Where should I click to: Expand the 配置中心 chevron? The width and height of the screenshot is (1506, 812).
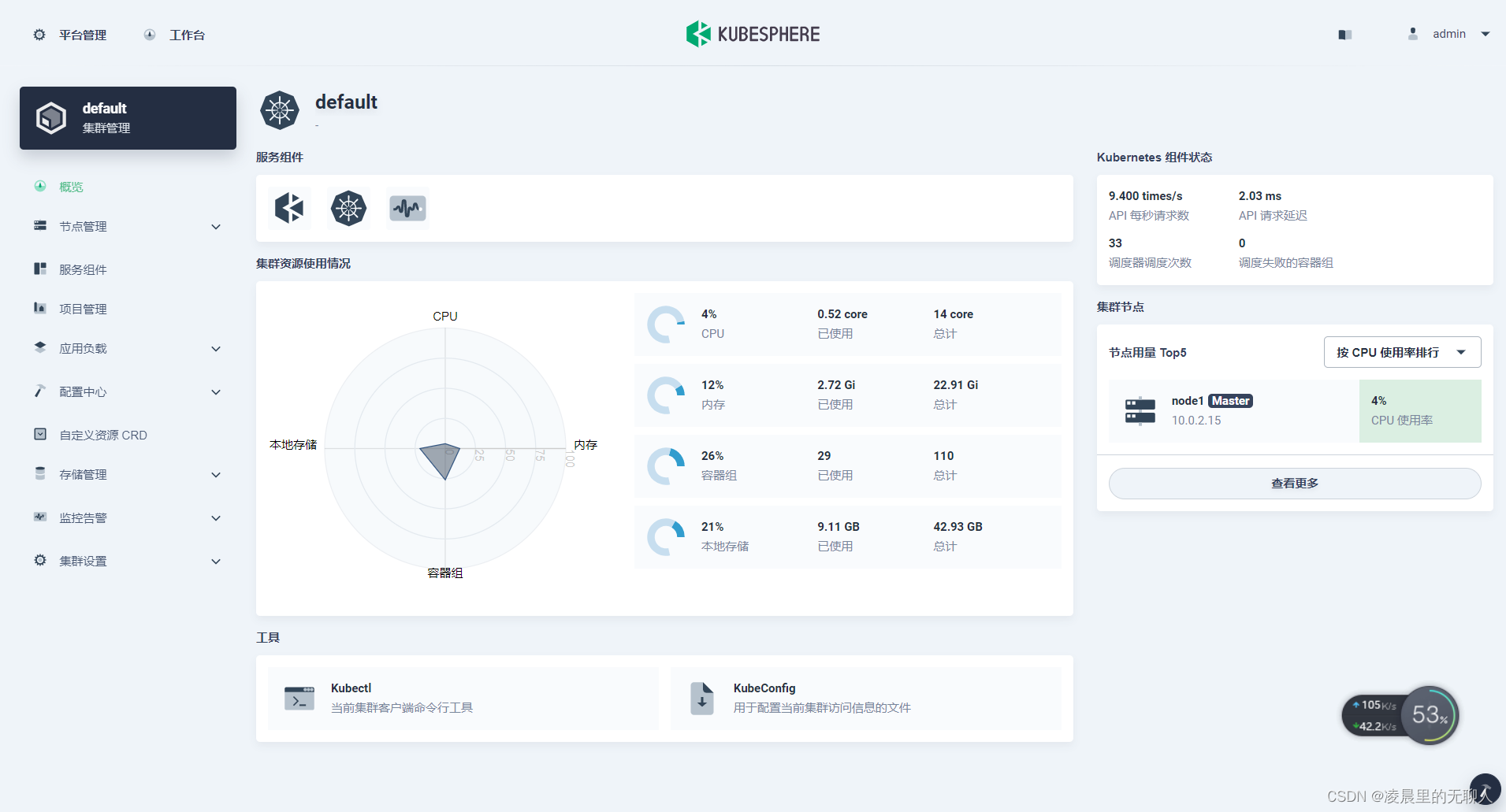tap(216, 392)
